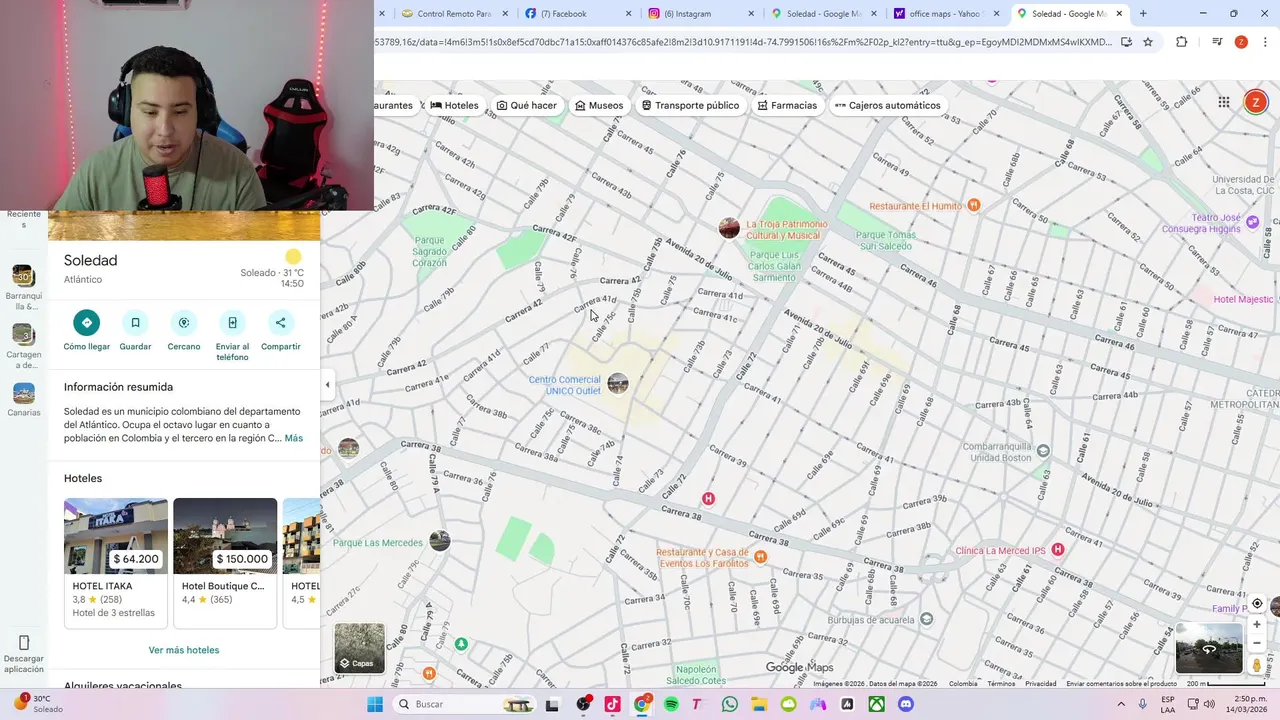Viewport: 1280px width, 720px height.
Task: Open Hotel Boutique card priced $150.000
Action: pyautogui.click(x=225, y=562)
